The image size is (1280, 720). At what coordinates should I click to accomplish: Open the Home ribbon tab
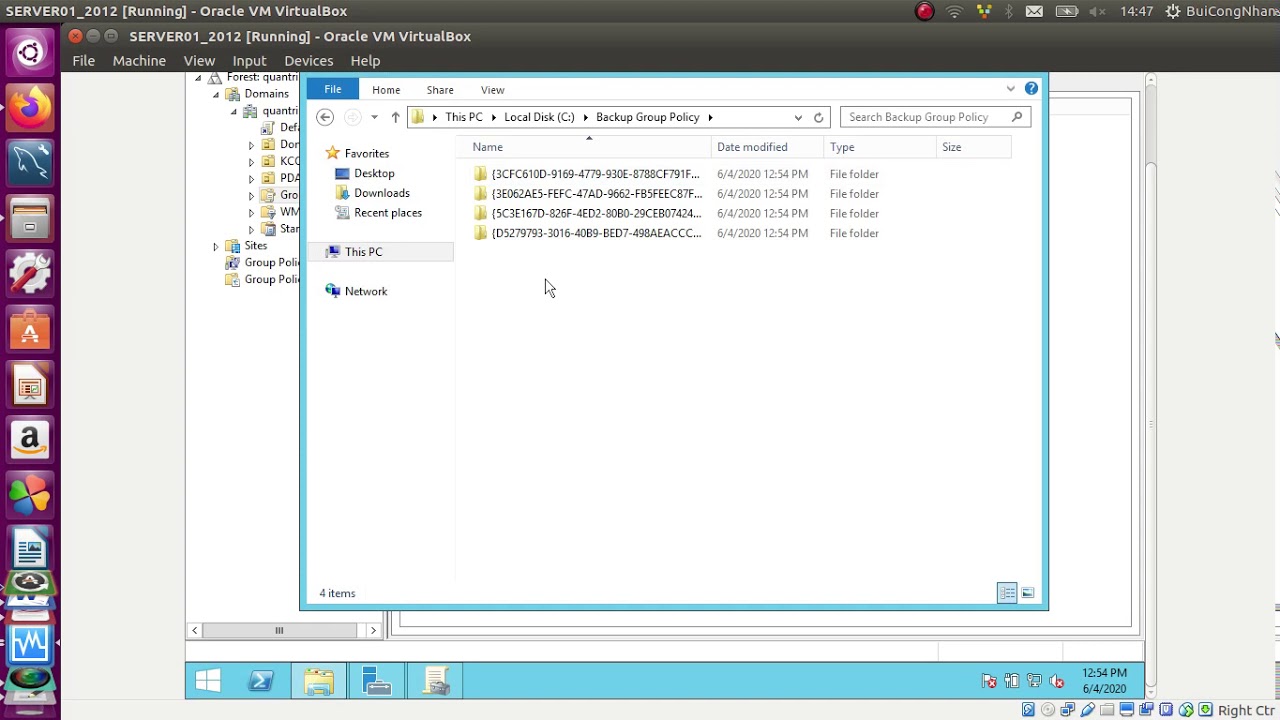tap(386, 90)
